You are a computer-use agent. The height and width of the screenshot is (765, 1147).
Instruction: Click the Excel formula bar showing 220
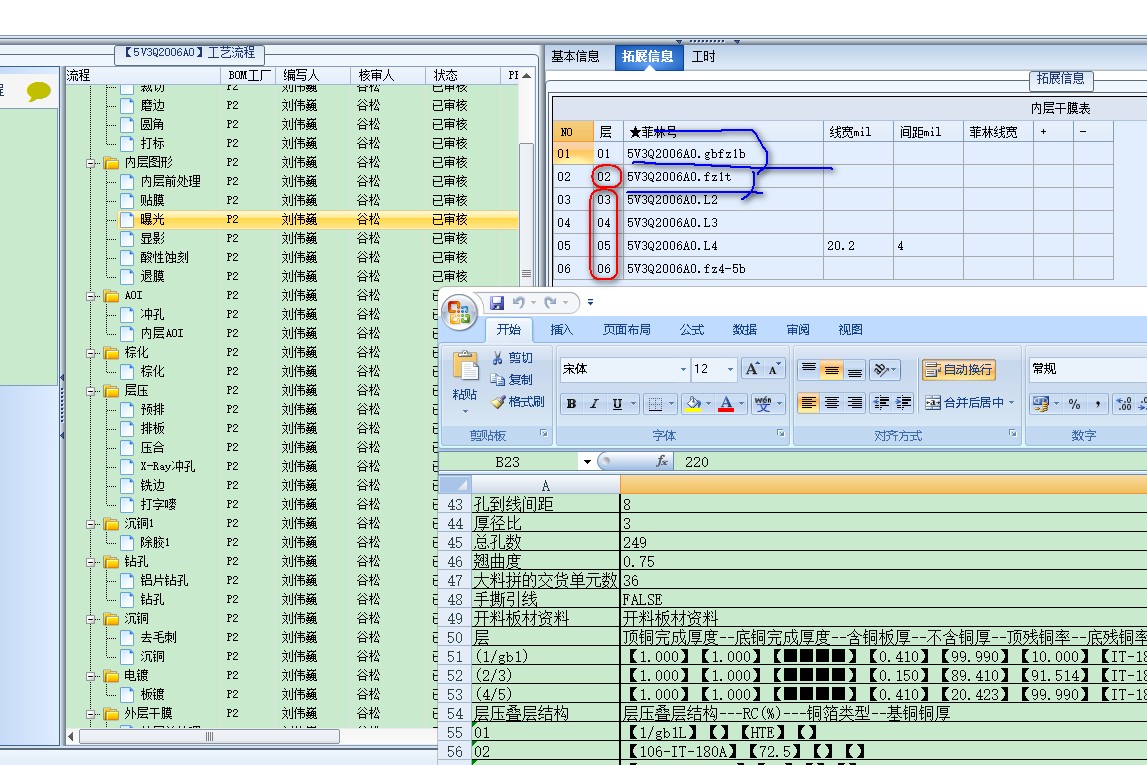coord(911,461)
